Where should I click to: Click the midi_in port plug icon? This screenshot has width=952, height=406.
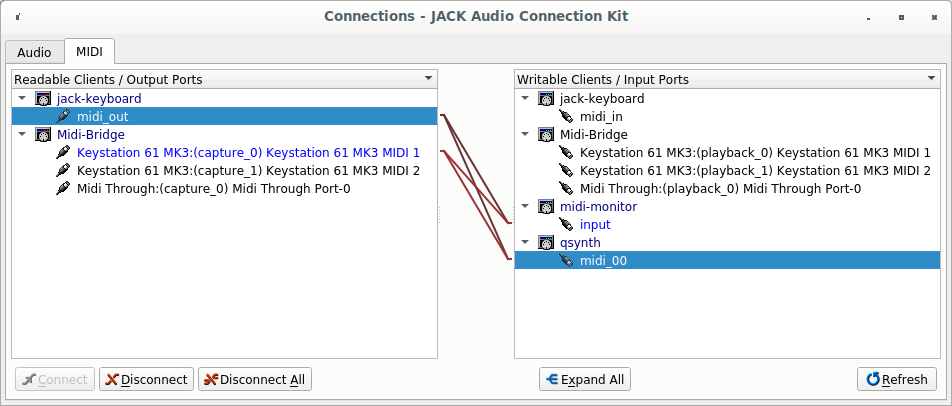566,117
